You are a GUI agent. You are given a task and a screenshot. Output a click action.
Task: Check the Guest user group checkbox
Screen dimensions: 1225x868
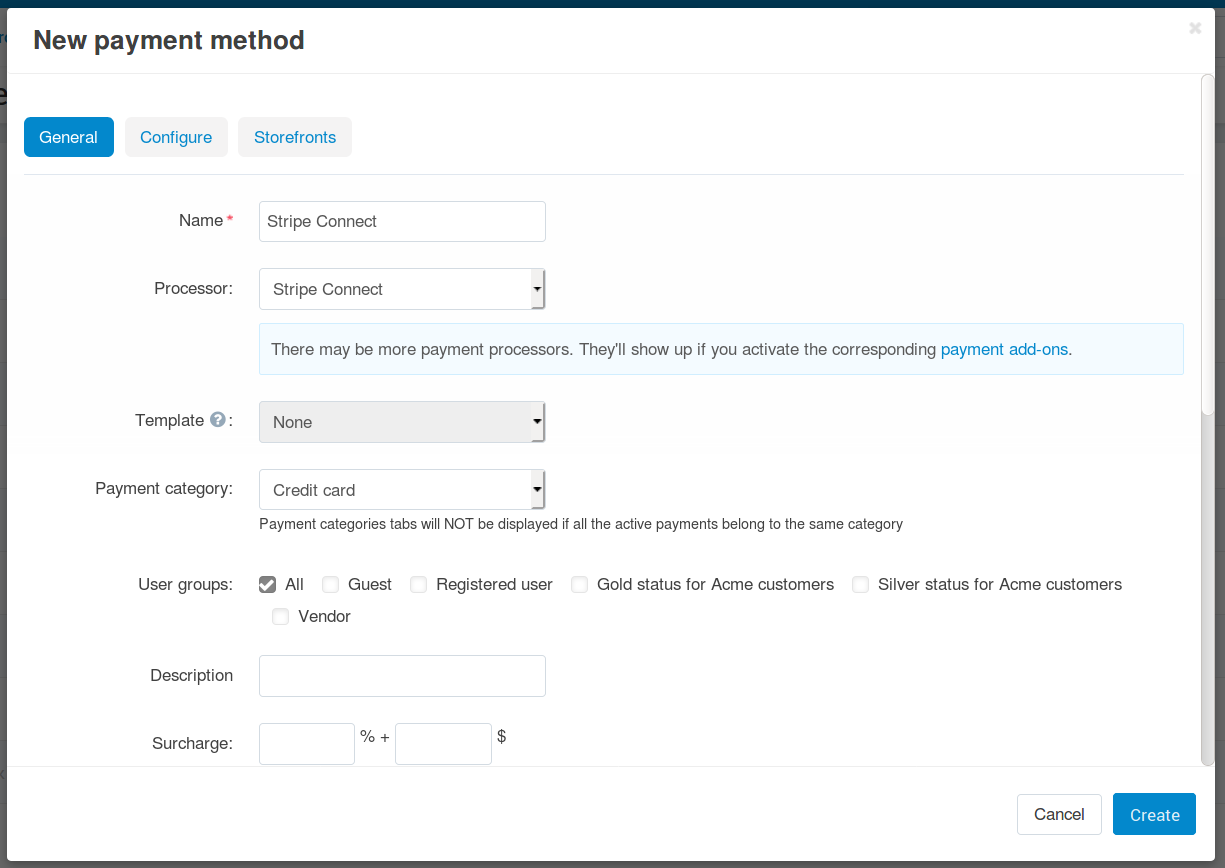(x=330, y=585)
